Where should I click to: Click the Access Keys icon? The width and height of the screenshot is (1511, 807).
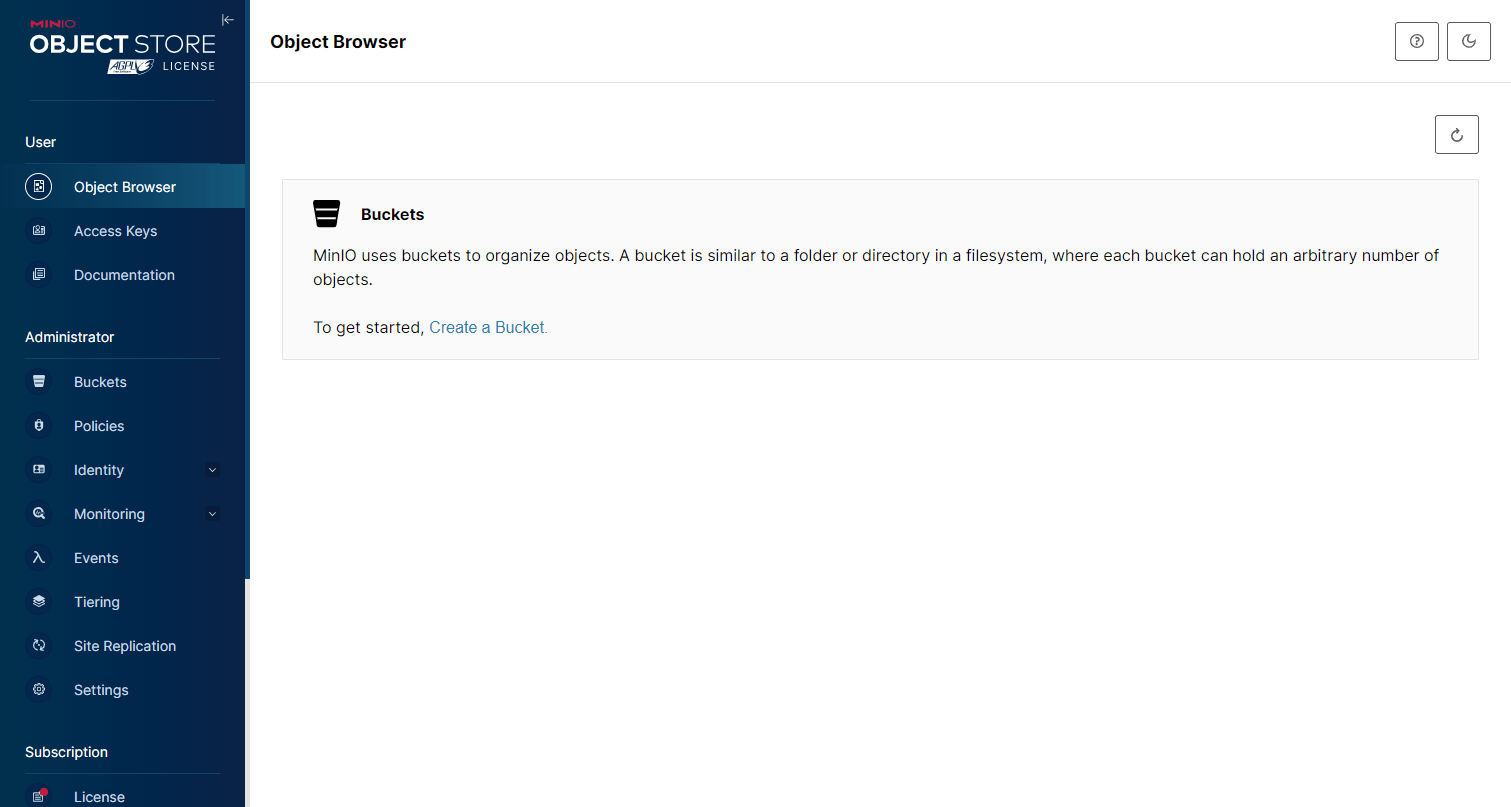[x=38, y=231]
